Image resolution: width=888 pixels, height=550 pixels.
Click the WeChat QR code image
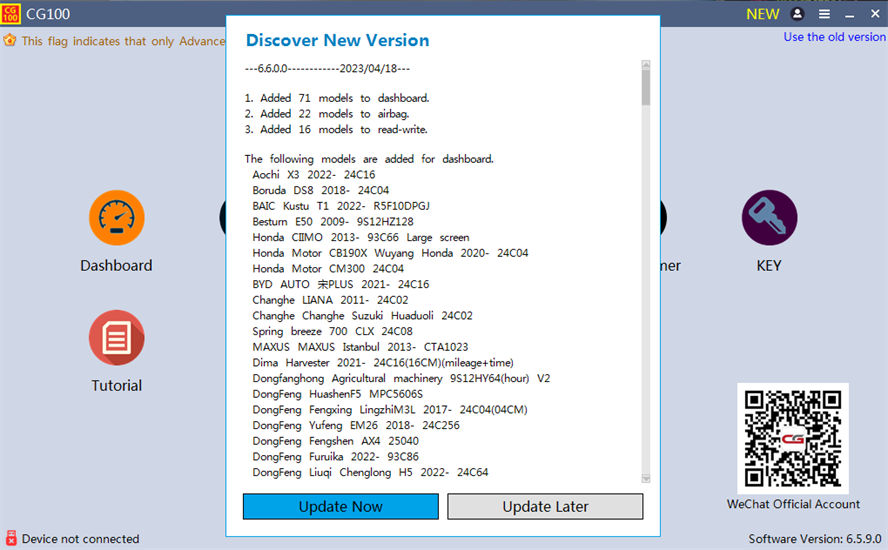tap(793, 438)
